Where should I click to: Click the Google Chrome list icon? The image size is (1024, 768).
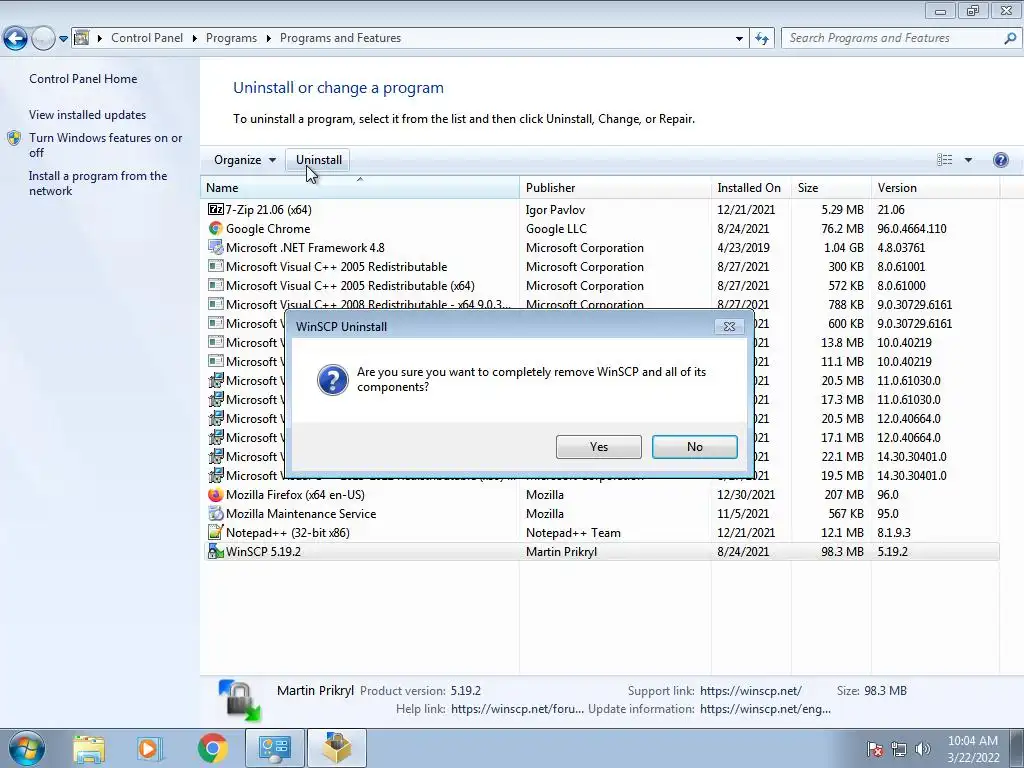tap(215, 229)
